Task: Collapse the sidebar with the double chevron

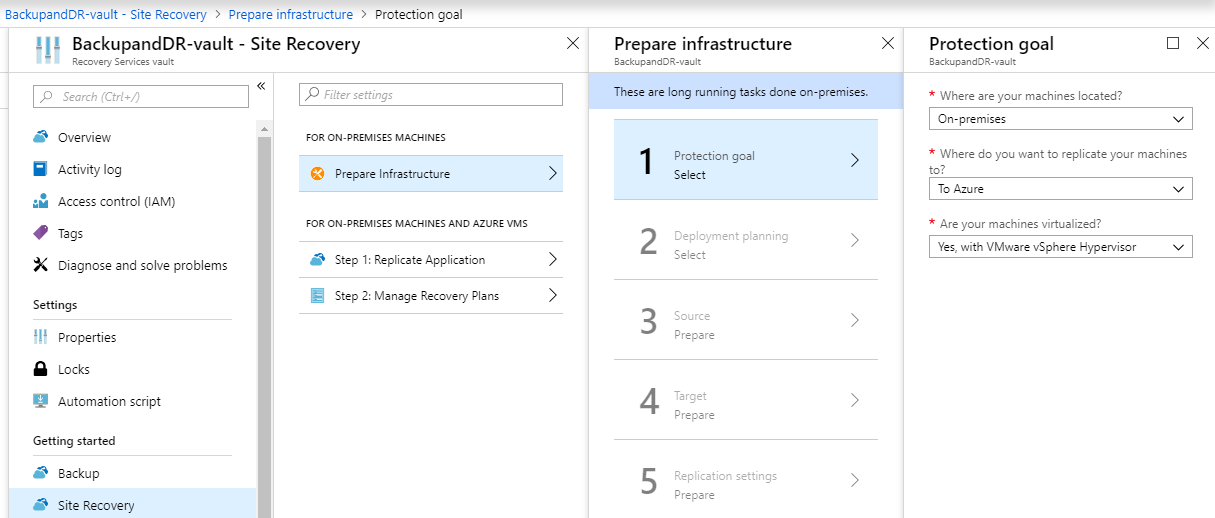Action: click(261, 86)
